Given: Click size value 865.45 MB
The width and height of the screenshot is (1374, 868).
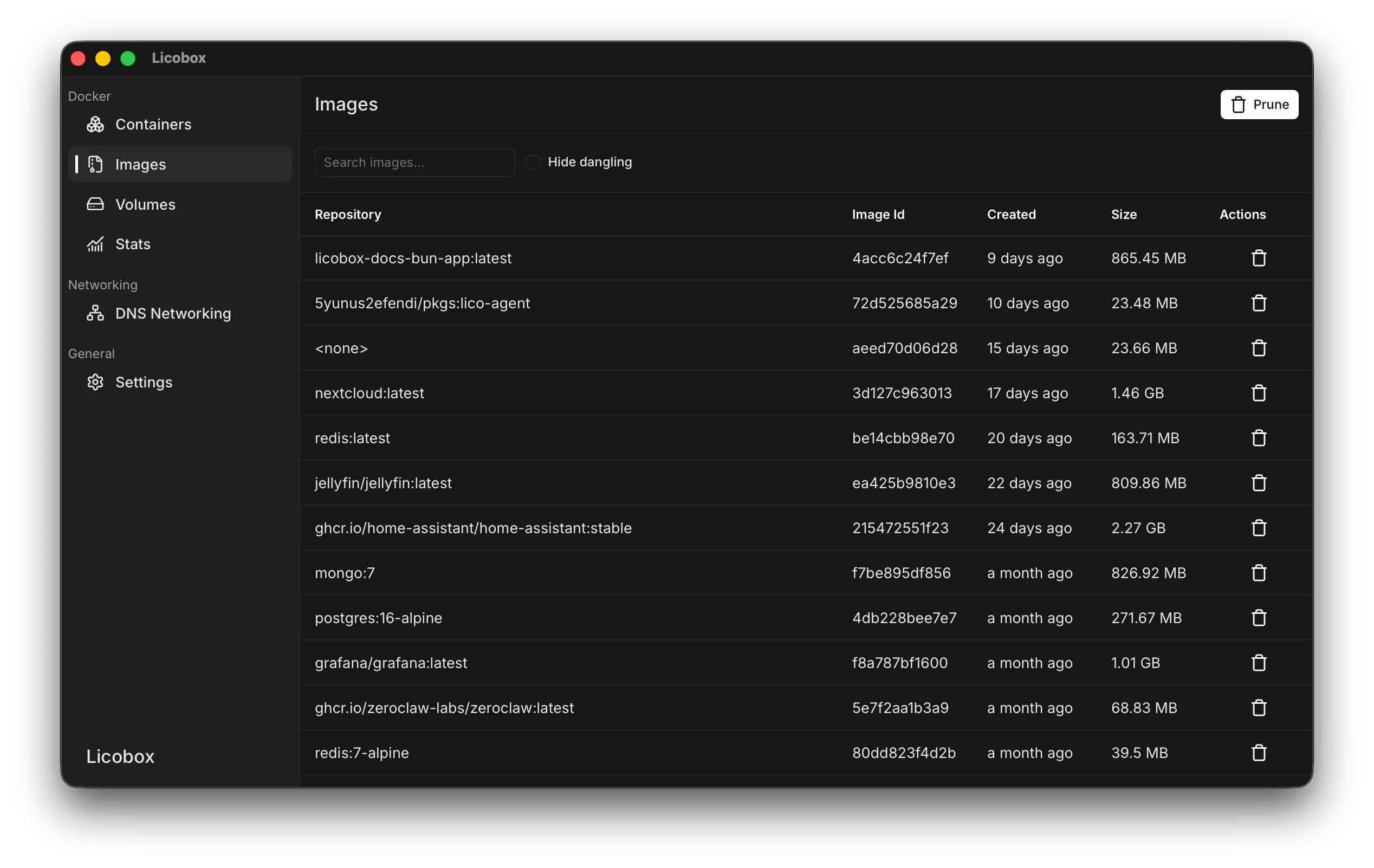Looking at the screenshot, I should click(1148, 258).
